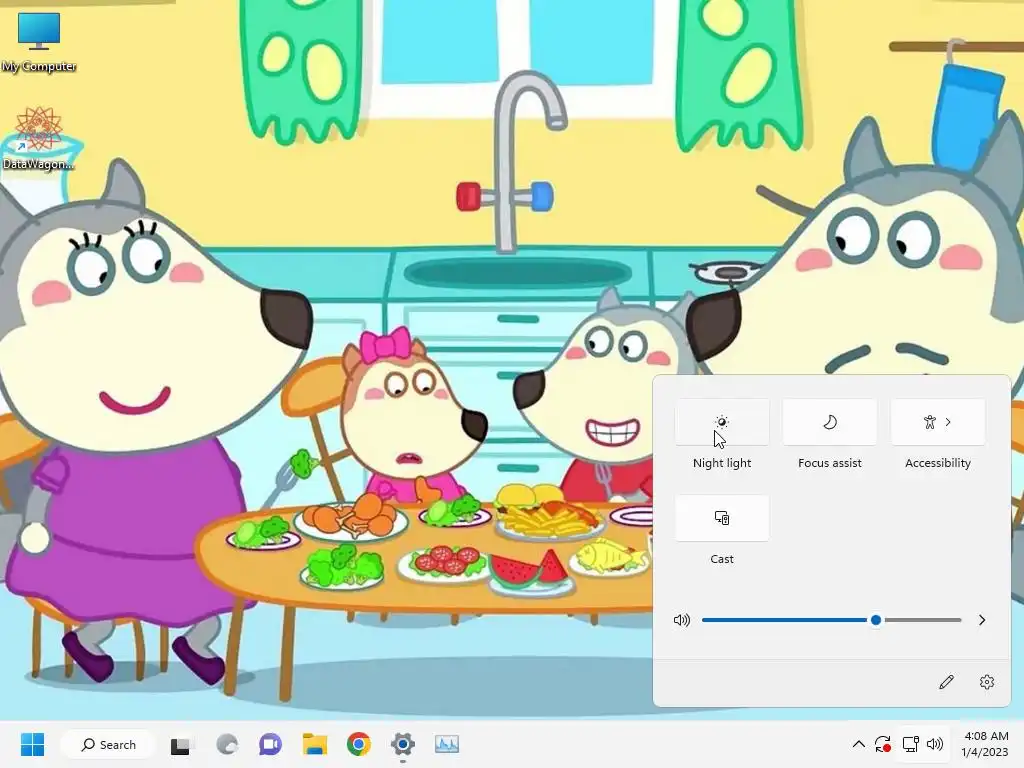Click the Focus assist label text
The image size is (1024, 768).
click(829, 463)
